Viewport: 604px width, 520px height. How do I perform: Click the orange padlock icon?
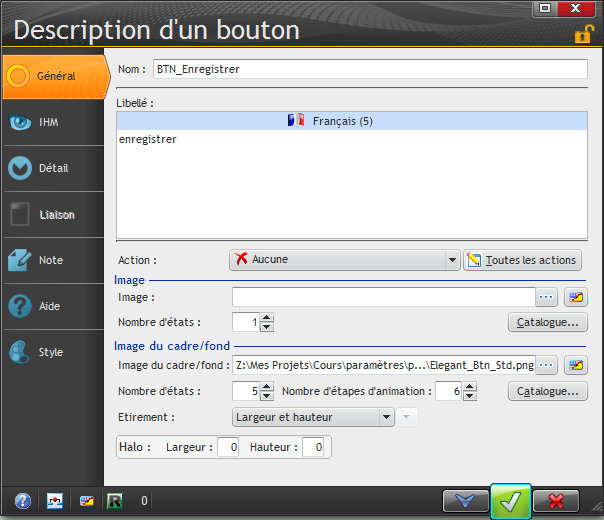[584, 34]
